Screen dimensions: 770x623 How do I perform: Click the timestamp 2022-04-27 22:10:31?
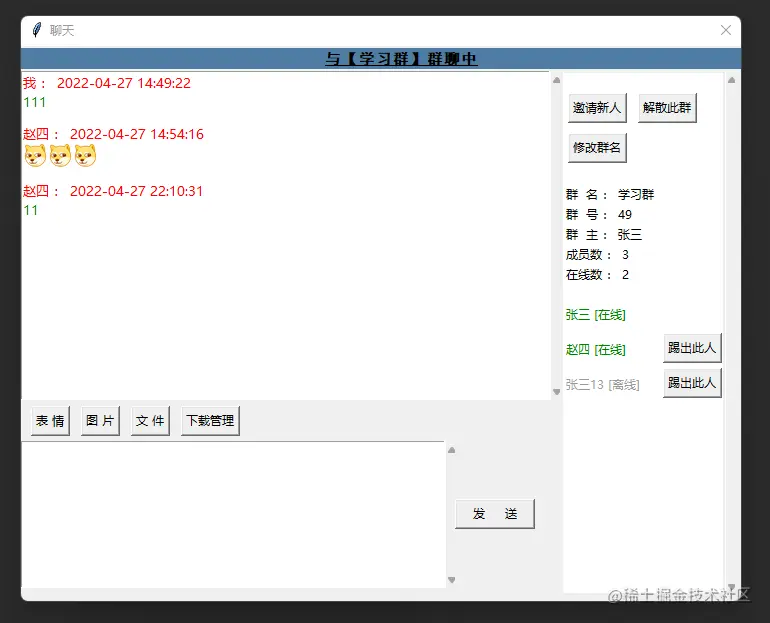pyautogui.click(x=136, y=191)
